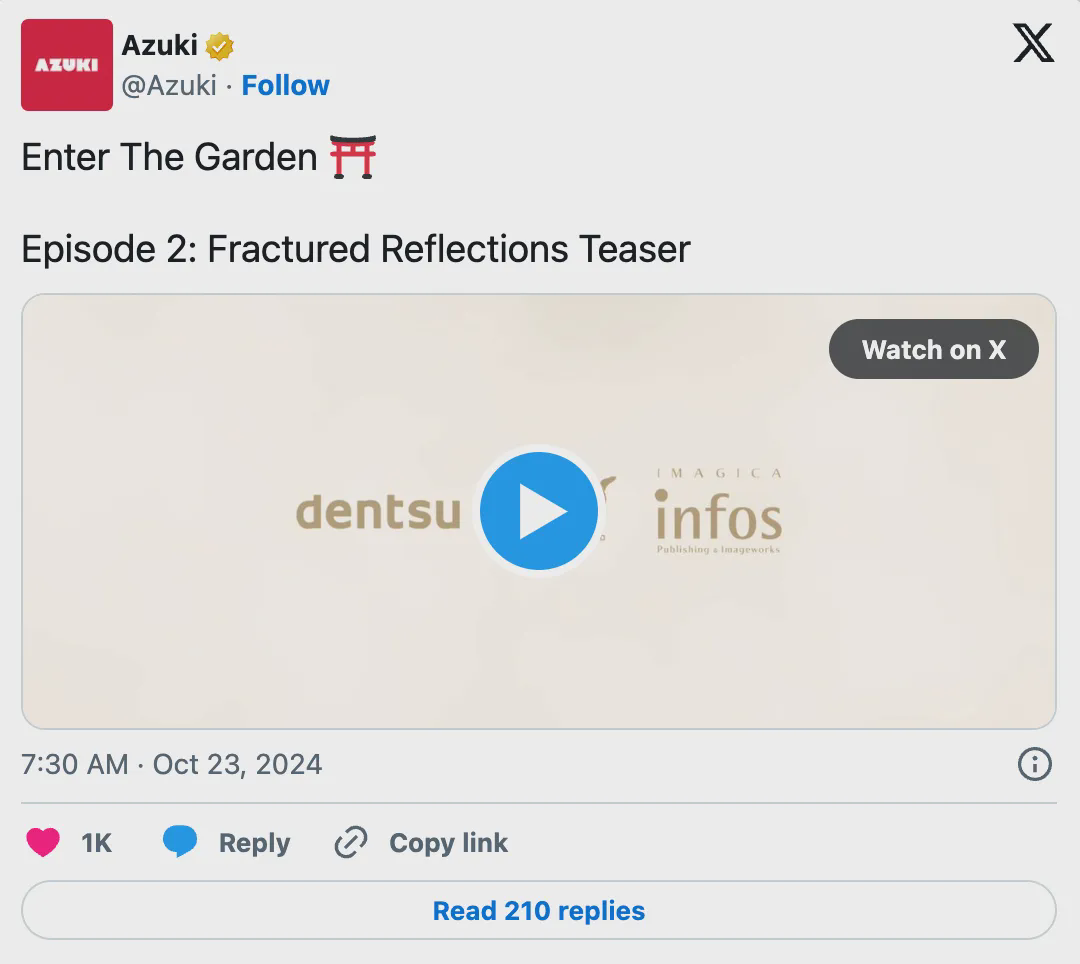Play the Fractured Reflections teaser video
This screenshot has height=964, width=1080.
[x=539, y=511]
